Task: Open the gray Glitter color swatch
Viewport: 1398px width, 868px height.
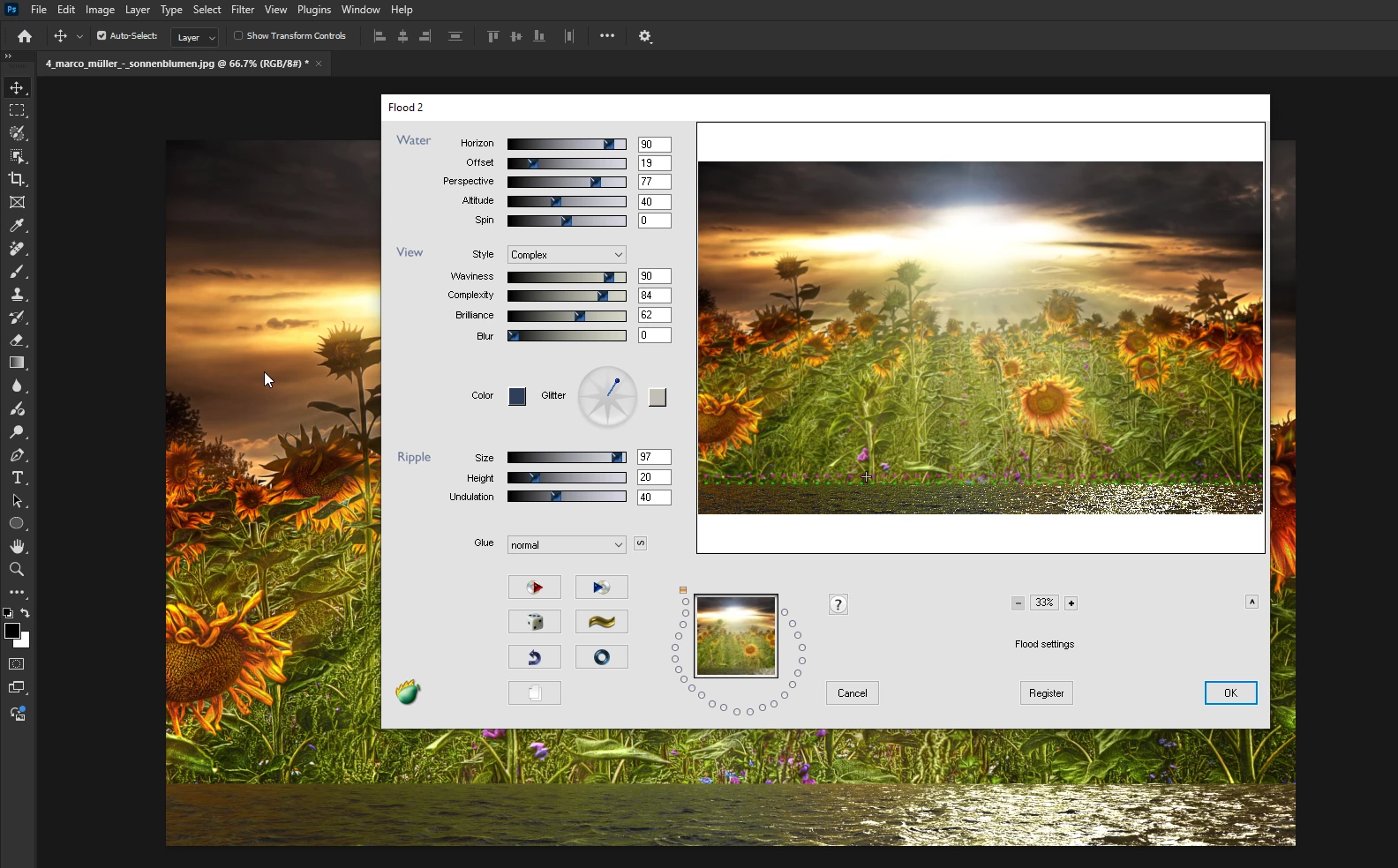Action: click(x=658, y=397)
